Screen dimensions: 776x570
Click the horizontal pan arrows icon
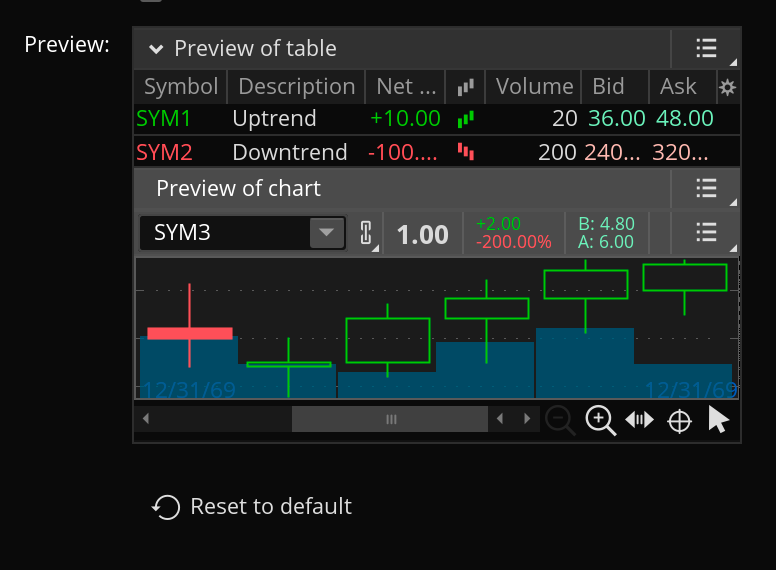(x=639, y=420)
